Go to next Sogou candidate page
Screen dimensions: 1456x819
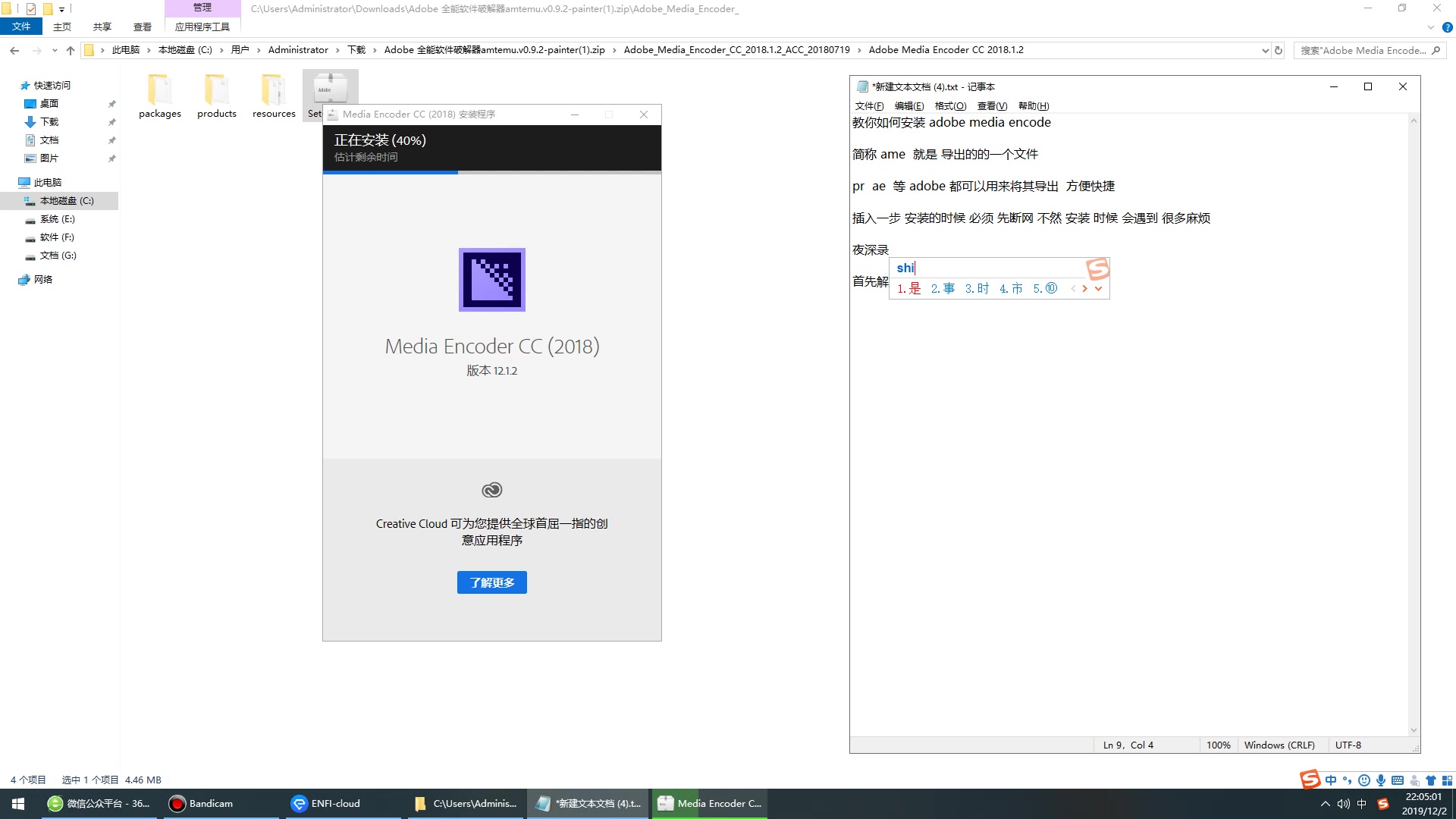coord(1085,288)
